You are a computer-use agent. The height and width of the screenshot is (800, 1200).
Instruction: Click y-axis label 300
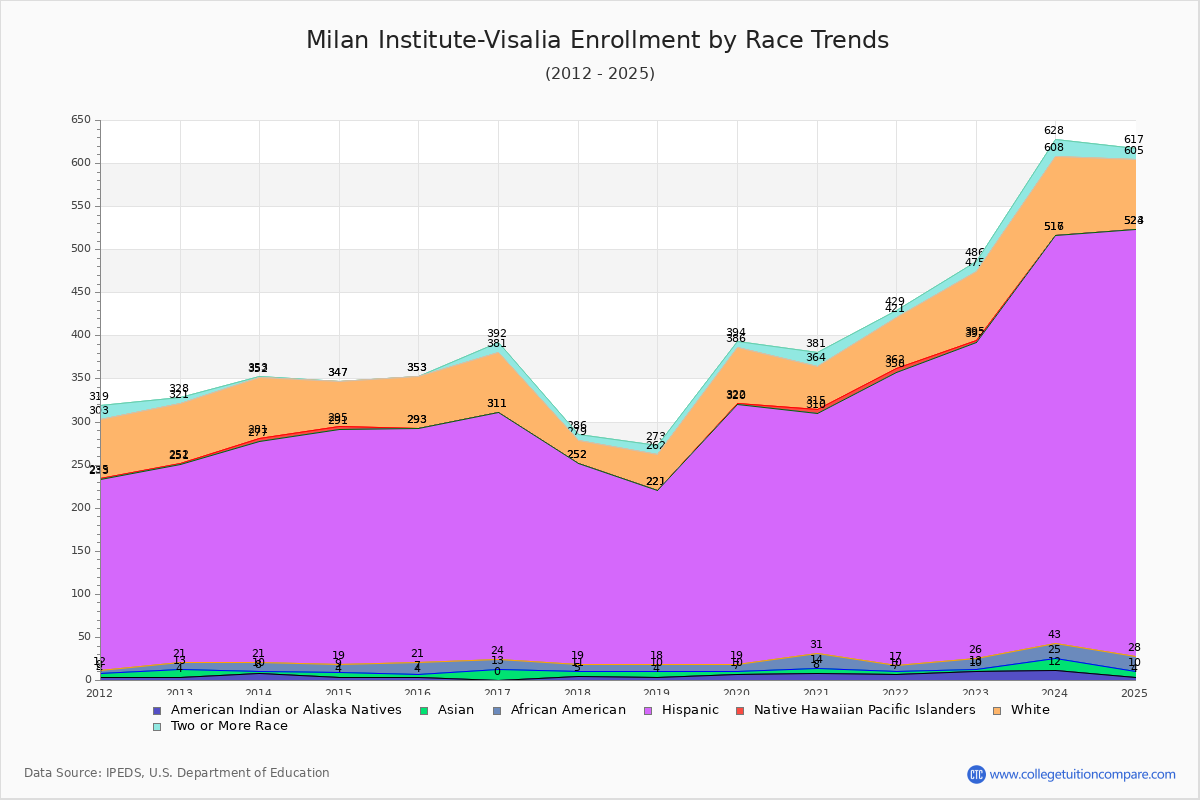81,421
